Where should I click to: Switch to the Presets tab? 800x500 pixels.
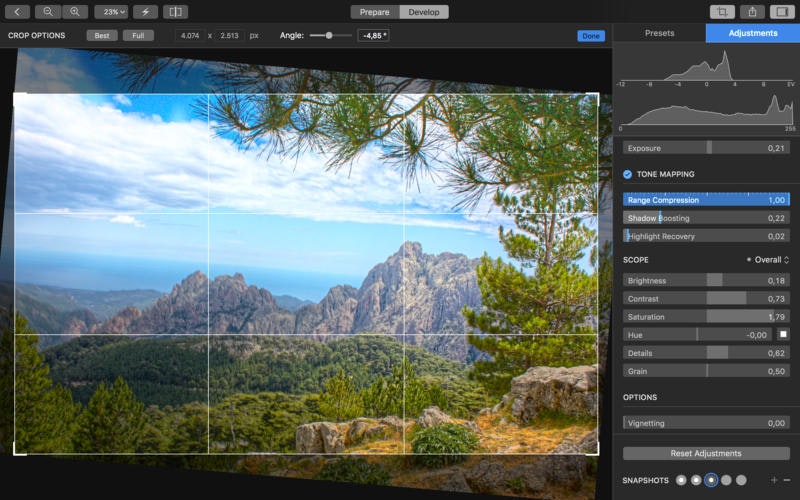(659, 33)
